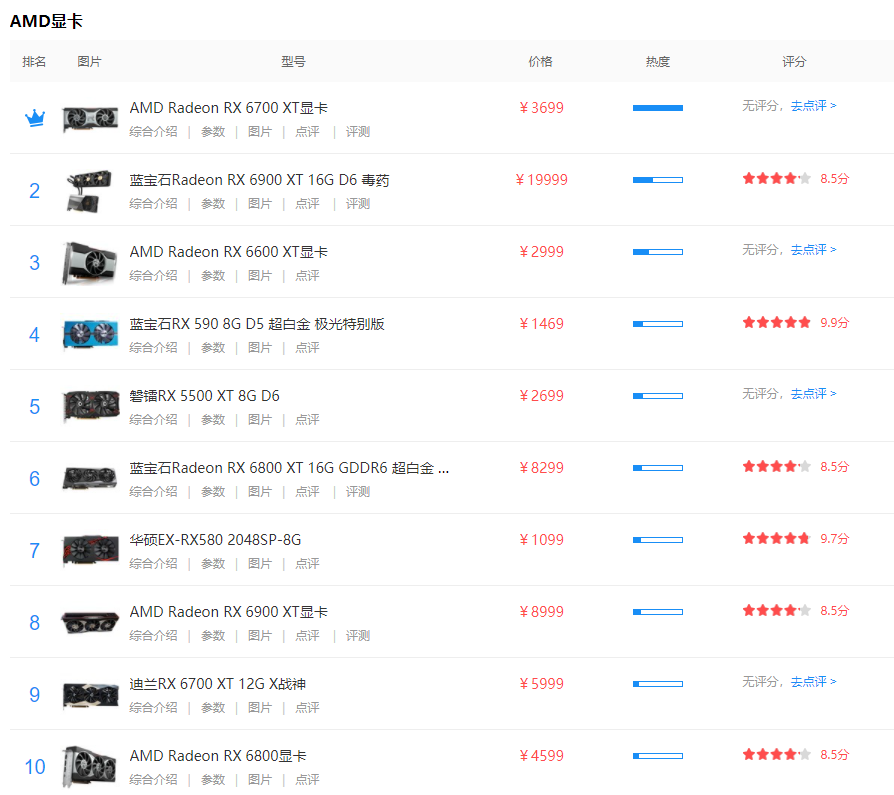
Task: Open 图片 link under 蓝宝石RX 590
Action: [260, 347]
